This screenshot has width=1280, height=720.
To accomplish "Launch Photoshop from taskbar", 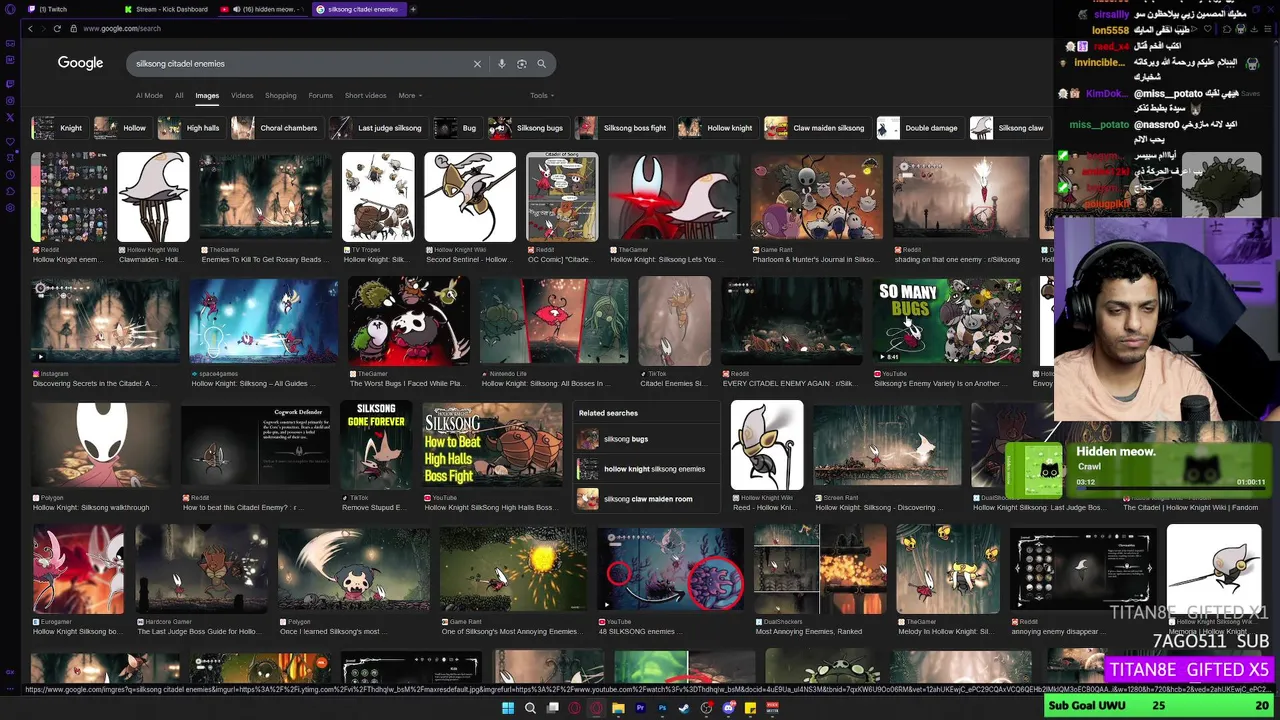I will point(662,708).
